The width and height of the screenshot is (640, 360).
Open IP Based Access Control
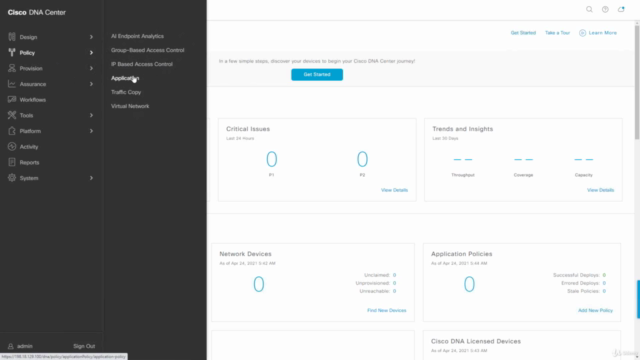[142, 64]
